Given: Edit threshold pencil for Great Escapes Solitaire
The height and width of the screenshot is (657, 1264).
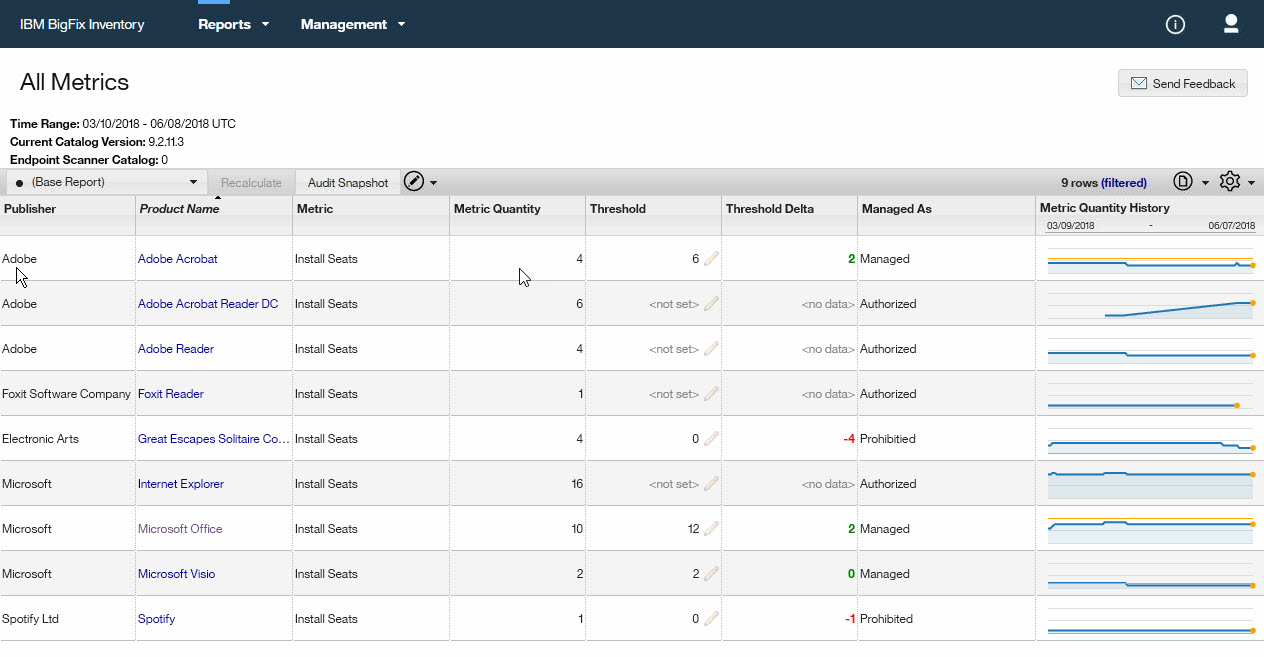Looking at the screenshot, I should click(x=711, y=439).
